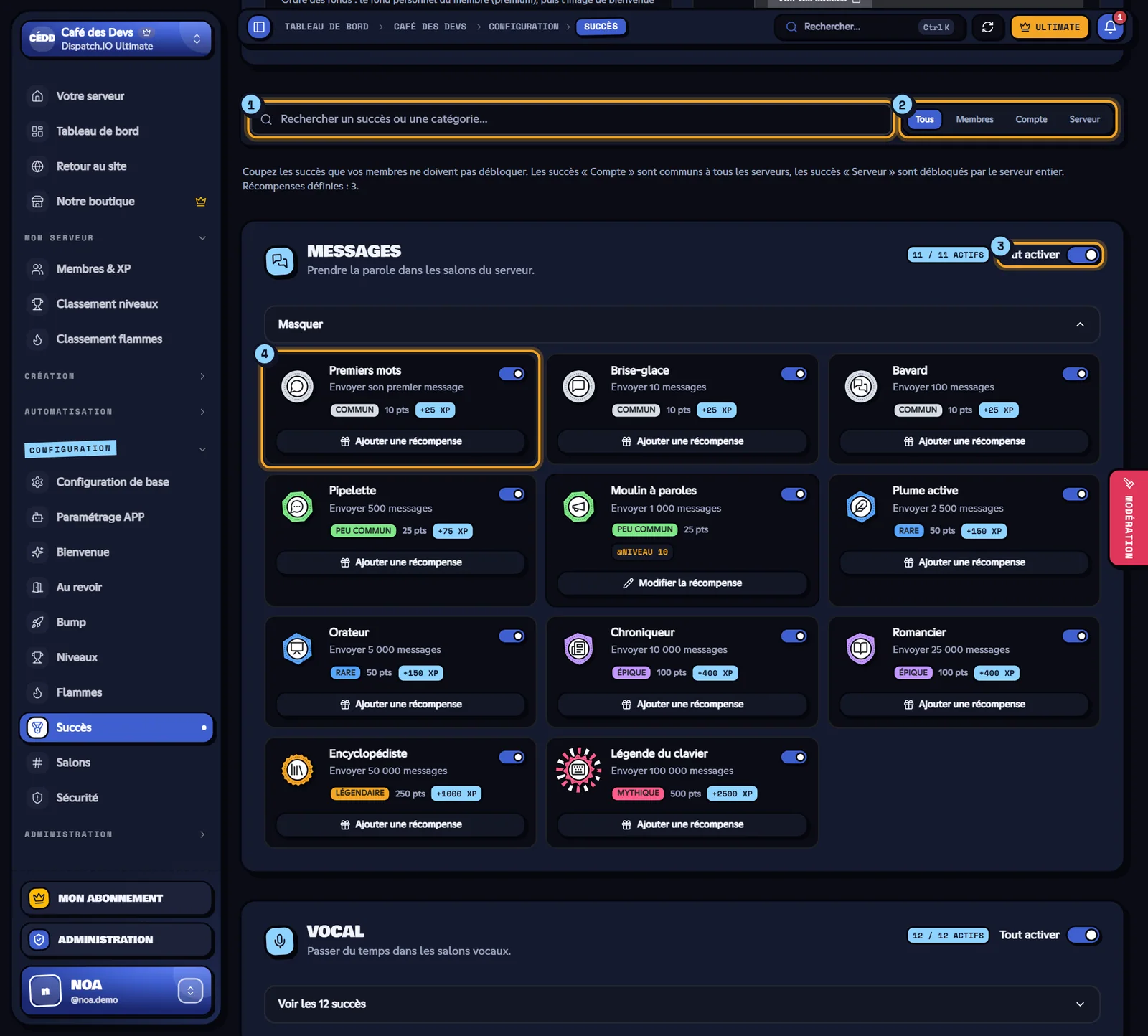Open the Modération side panel tab

click(1129, 518)
